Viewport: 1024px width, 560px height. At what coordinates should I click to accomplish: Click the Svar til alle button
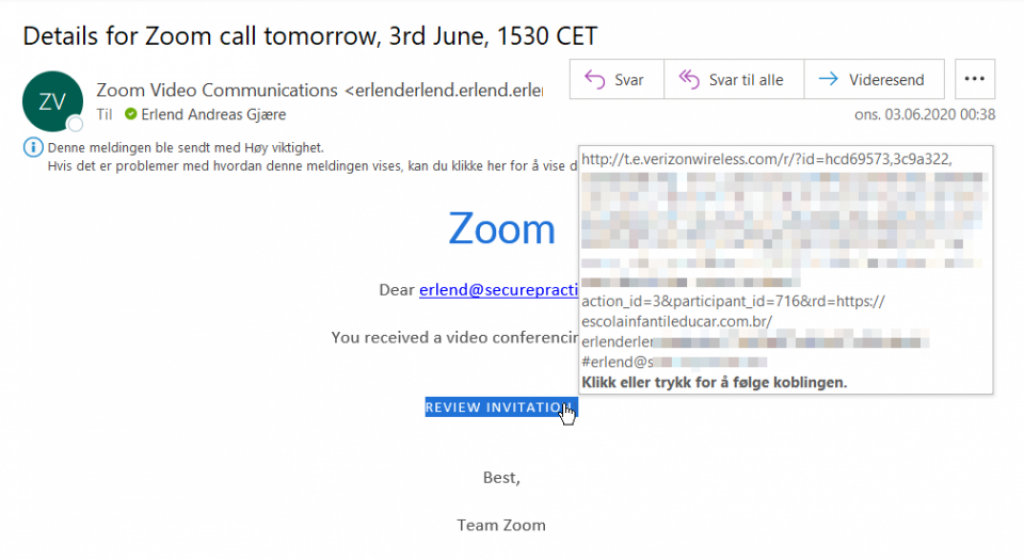[x=734, y=80]
